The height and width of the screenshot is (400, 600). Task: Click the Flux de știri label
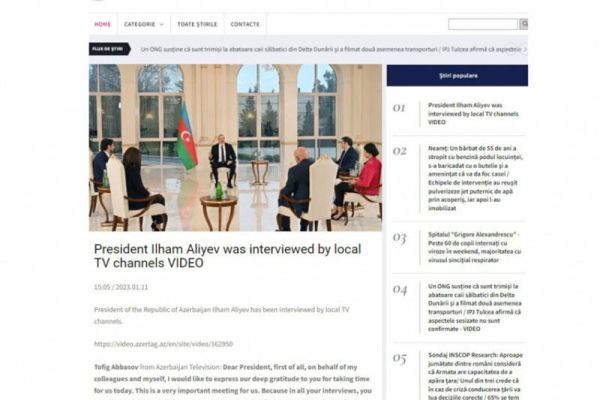click(x=109, y=49)
